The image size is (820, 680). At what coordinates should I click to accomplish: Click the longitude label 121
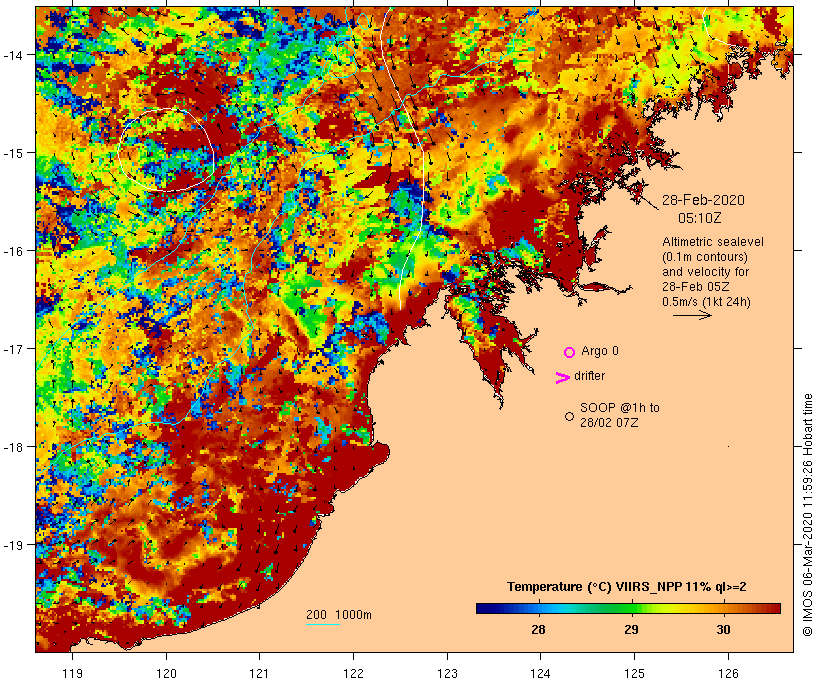(x=260, y=673)
